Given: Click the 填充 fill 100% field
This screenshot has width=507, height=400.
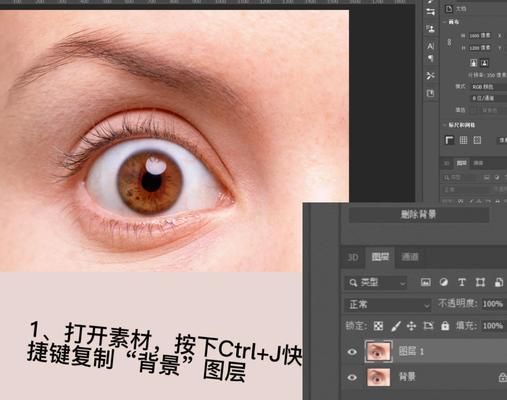Looking at the screenshot, I should (493, 326).
